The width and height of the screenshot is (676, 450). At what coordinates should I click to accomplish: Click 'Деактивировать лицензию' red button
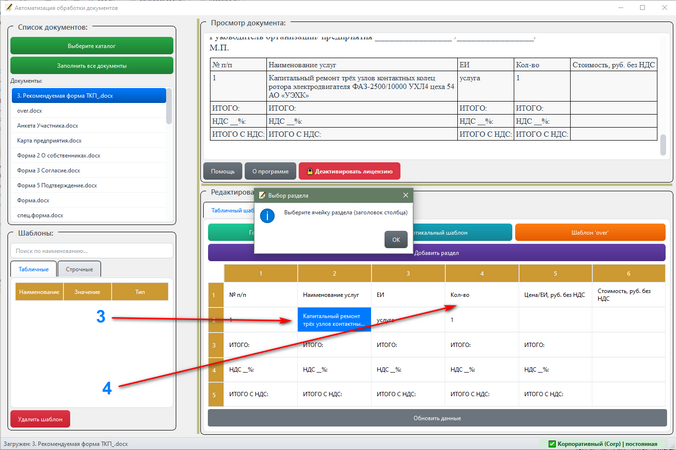tap(350, 171)
